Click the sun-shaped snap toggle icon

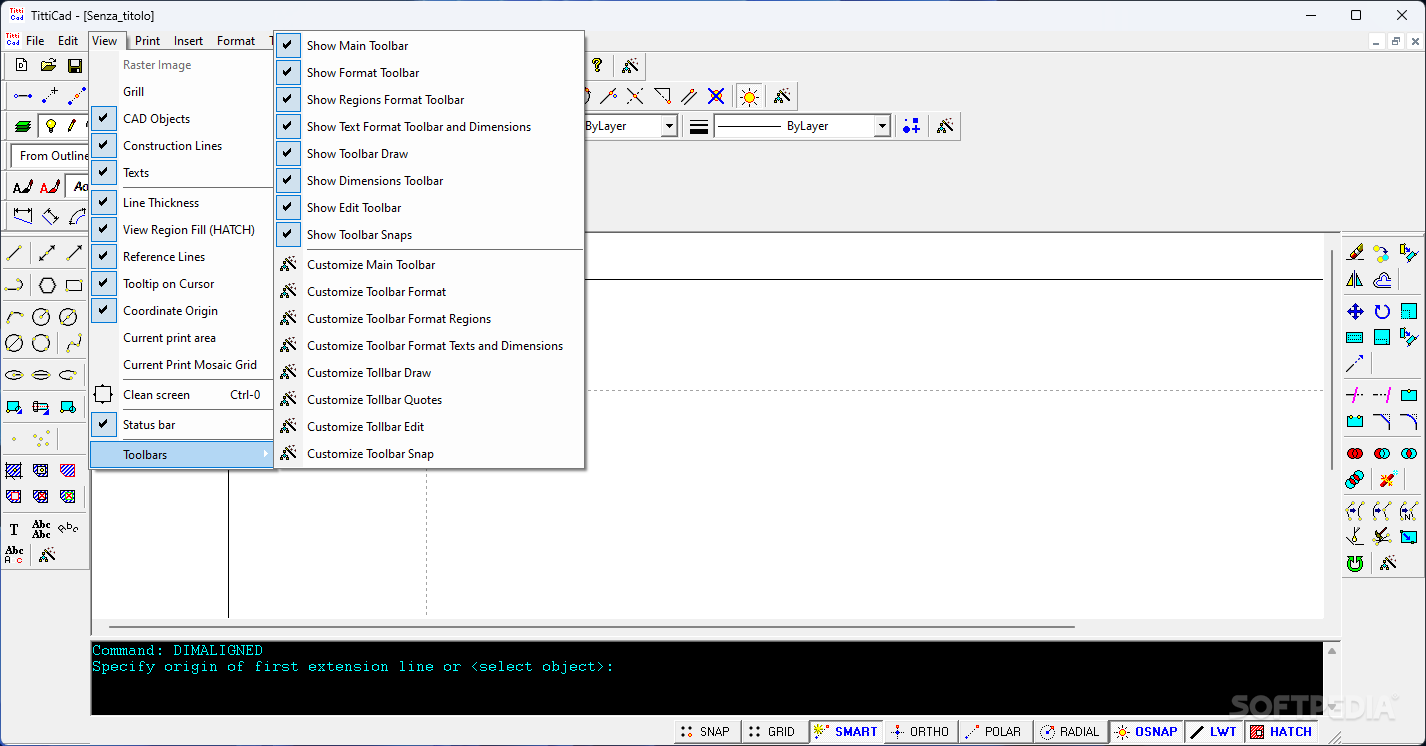pos(749,96)
